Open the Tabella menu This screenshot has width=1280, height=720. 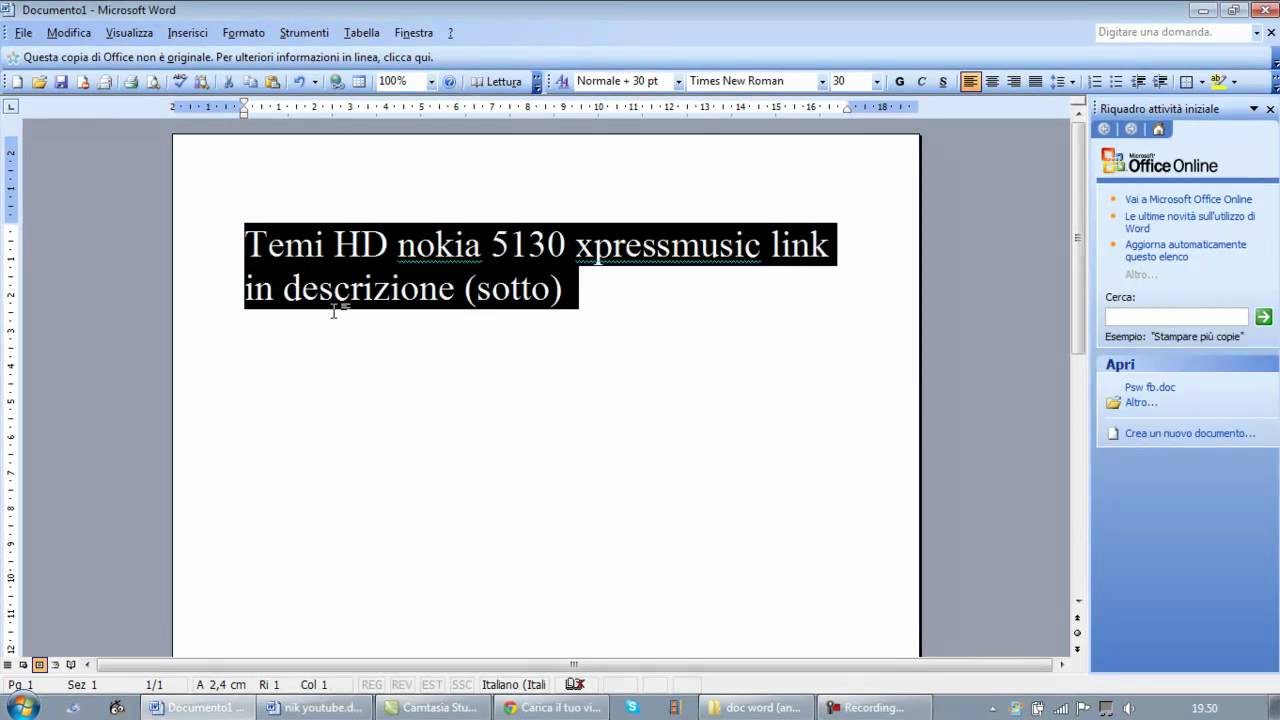point(362,33)
